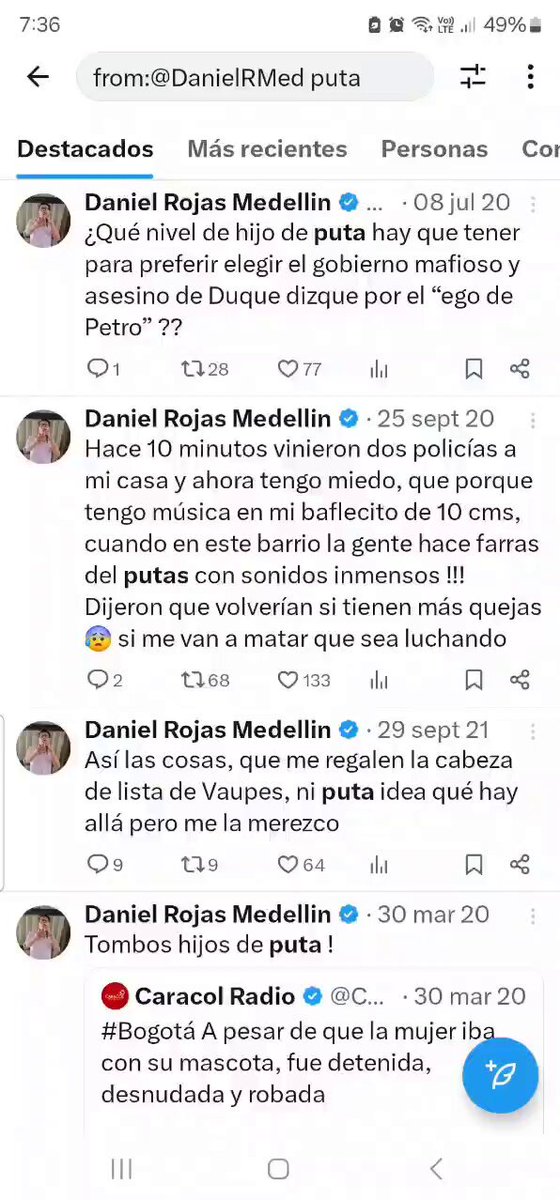Switch to Personas tab
The height and width of the screenshot is (1200, 560).
[x=434, y=149]
